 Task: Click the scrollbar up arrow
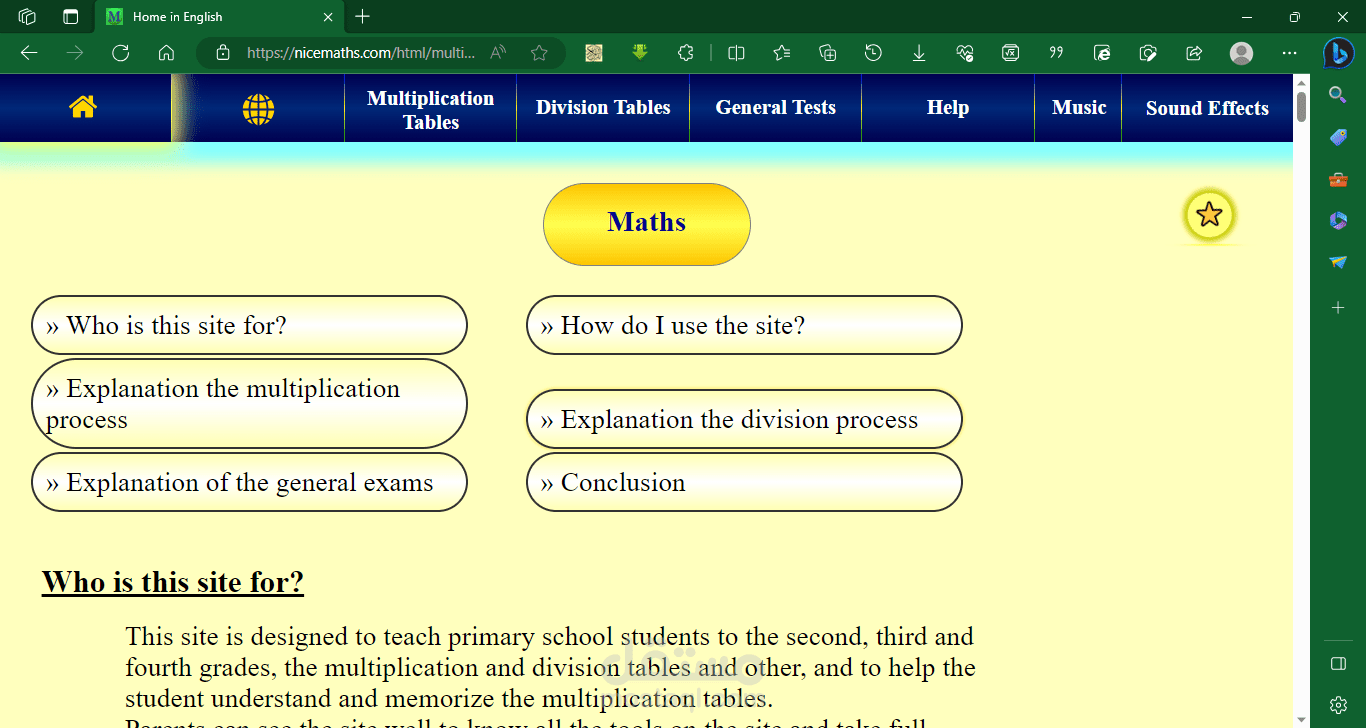click(1301, 82)
